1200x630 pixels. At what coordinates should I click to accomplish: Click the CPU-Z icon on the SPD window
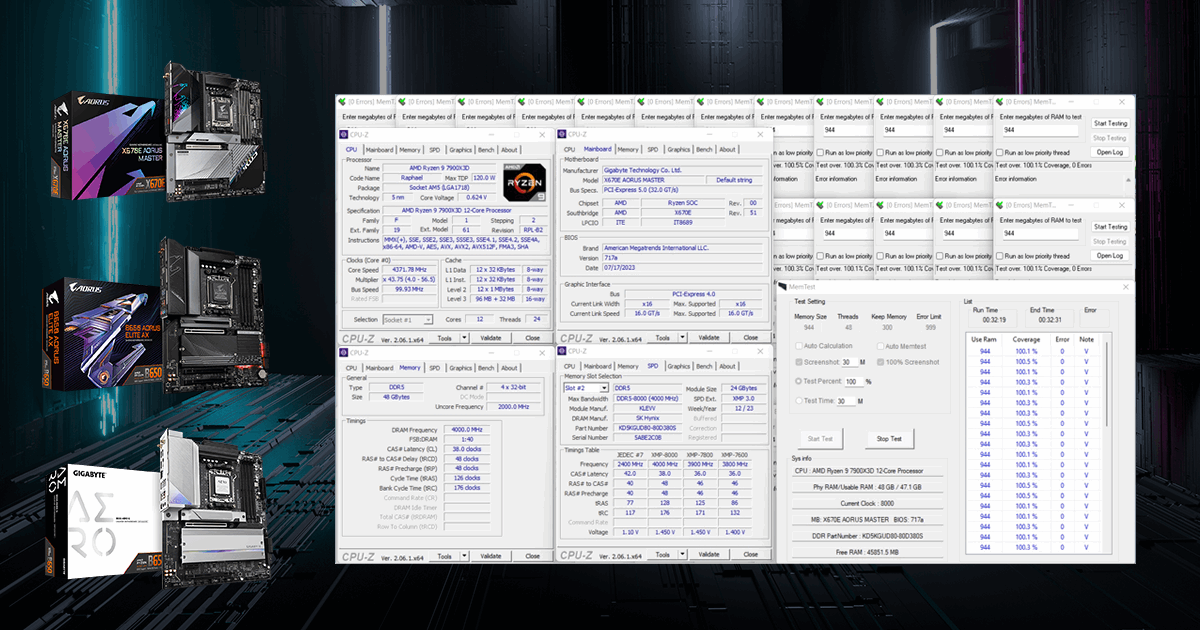point(561,353)
